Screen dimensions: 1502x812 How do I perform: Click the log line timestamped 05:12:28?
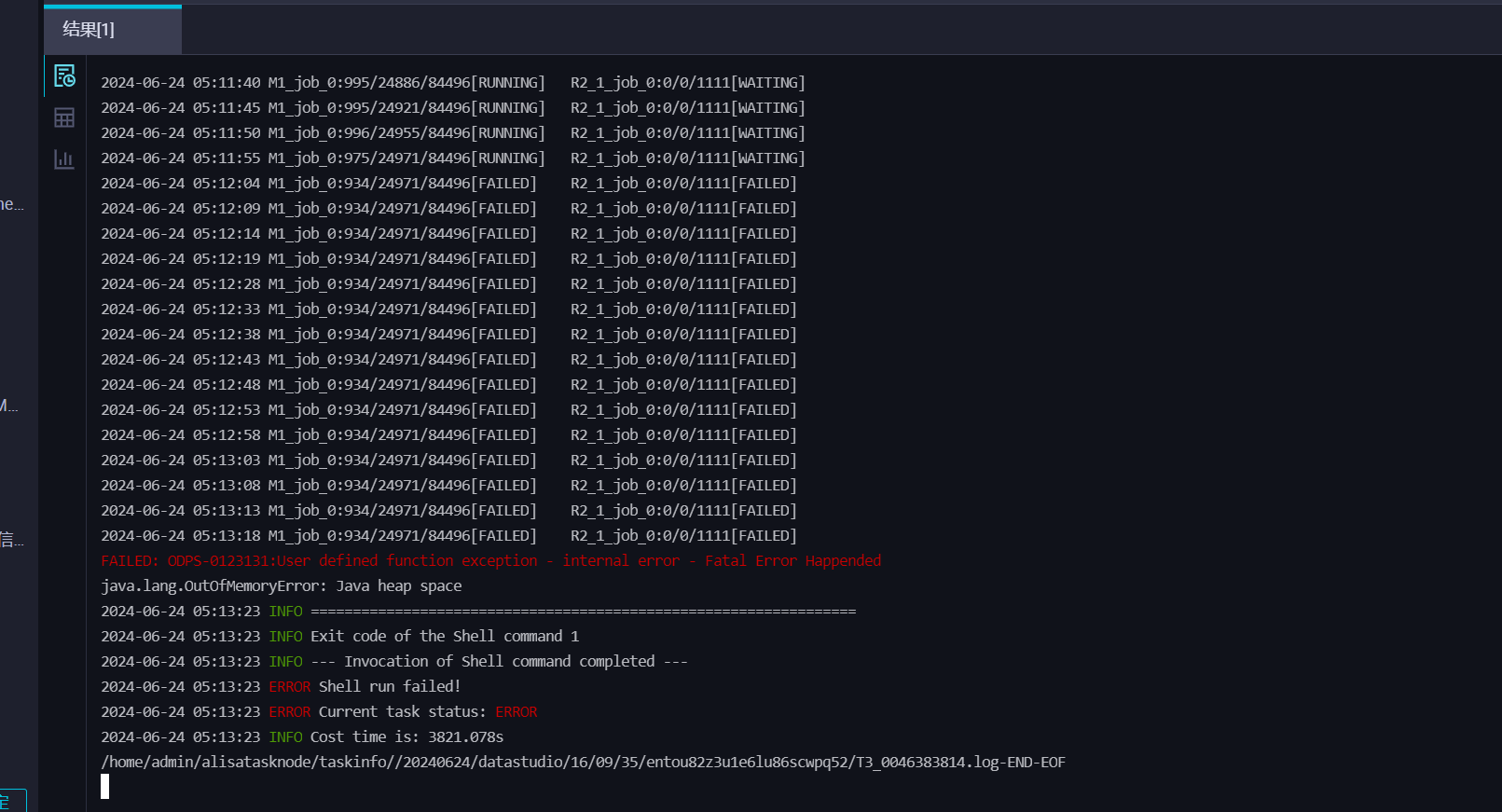tap(448, 284)
